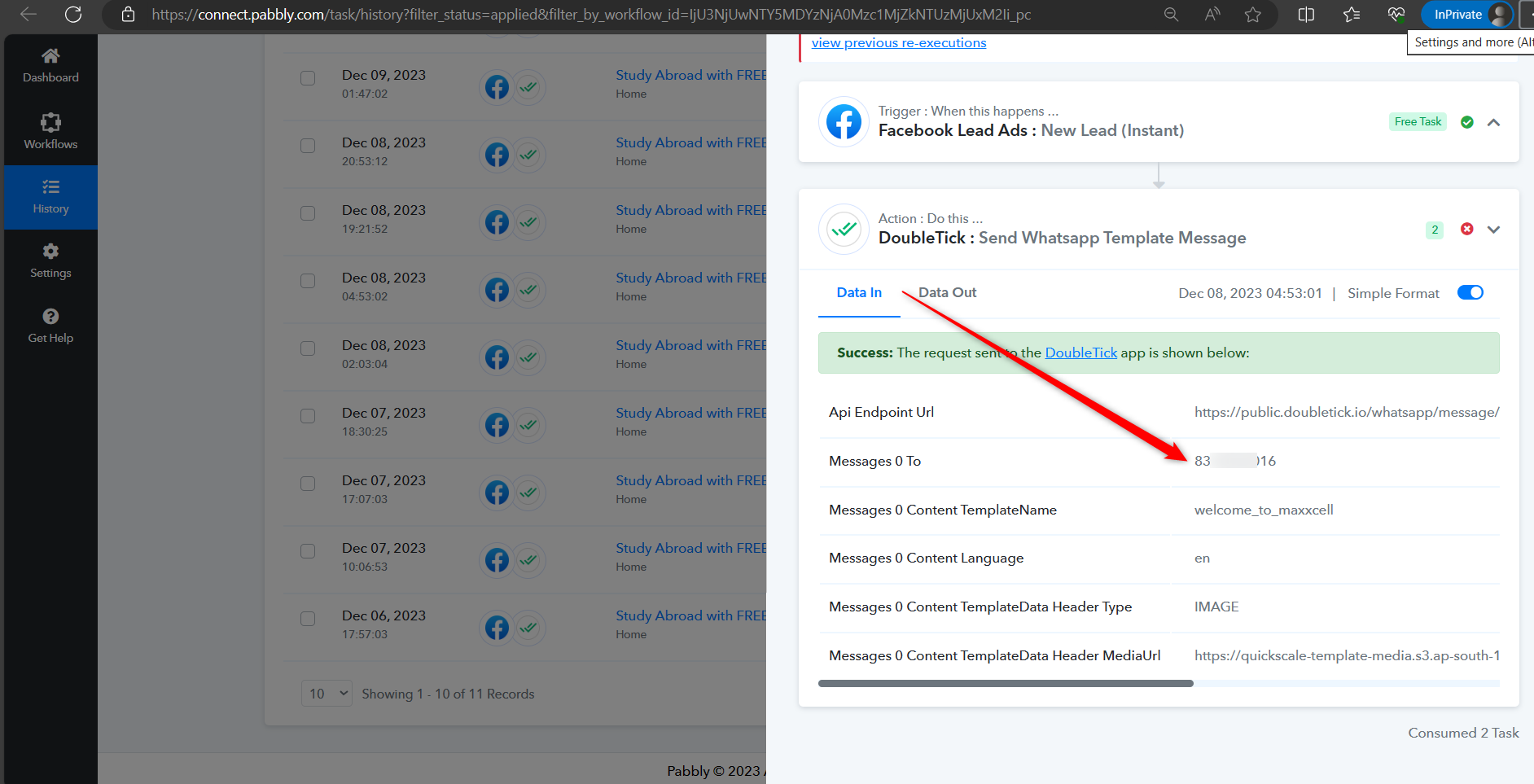Click the IMAGE header type value
Viewport: 1534px width, 784px height.
coord(1216,607)
